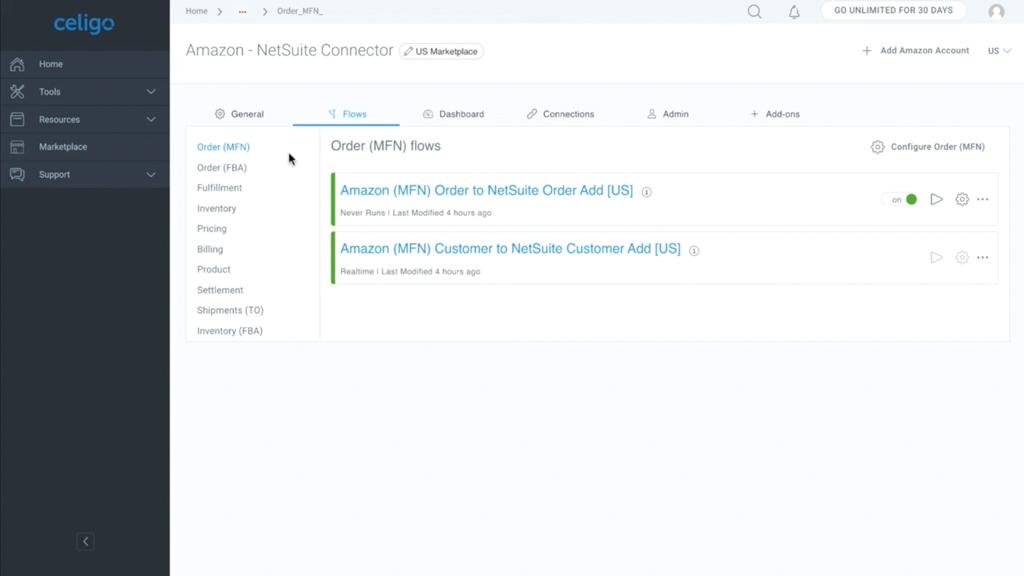Select Pricing flow category
Image resolution: width=1024 pixels, height=576 pixels.
(x=212, y=229)
